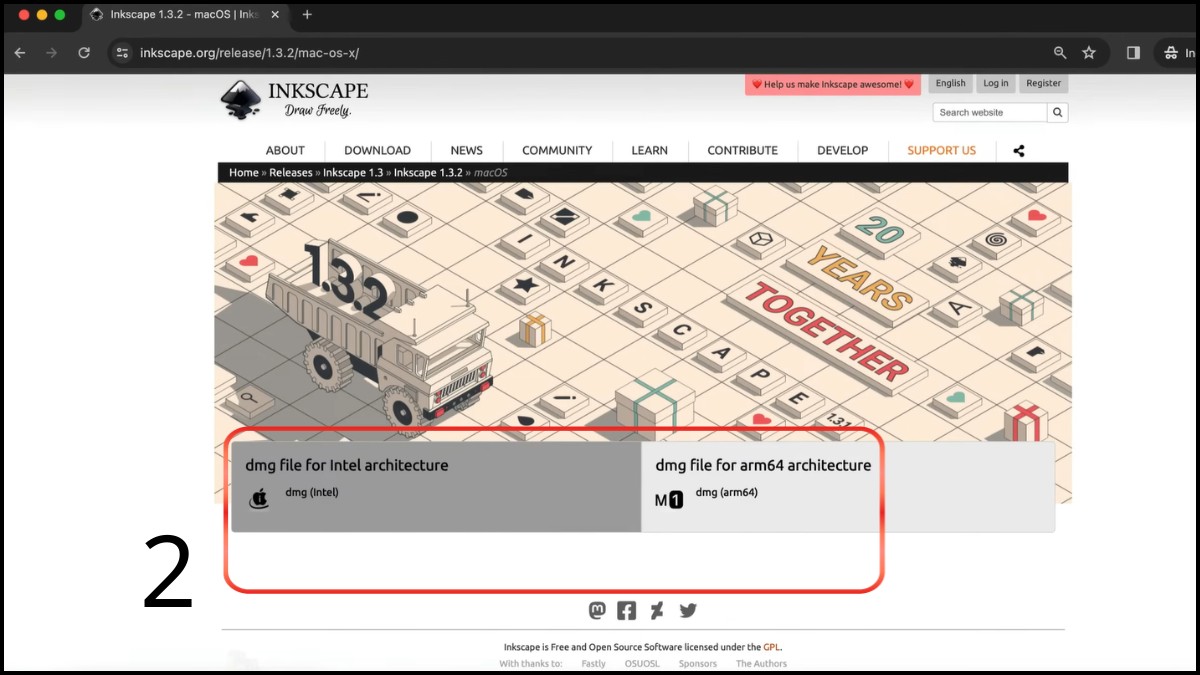The width and height of the screenshot is (1200, 675).
Task: Open a new tab with the plus button
Action: coord(307,15)
